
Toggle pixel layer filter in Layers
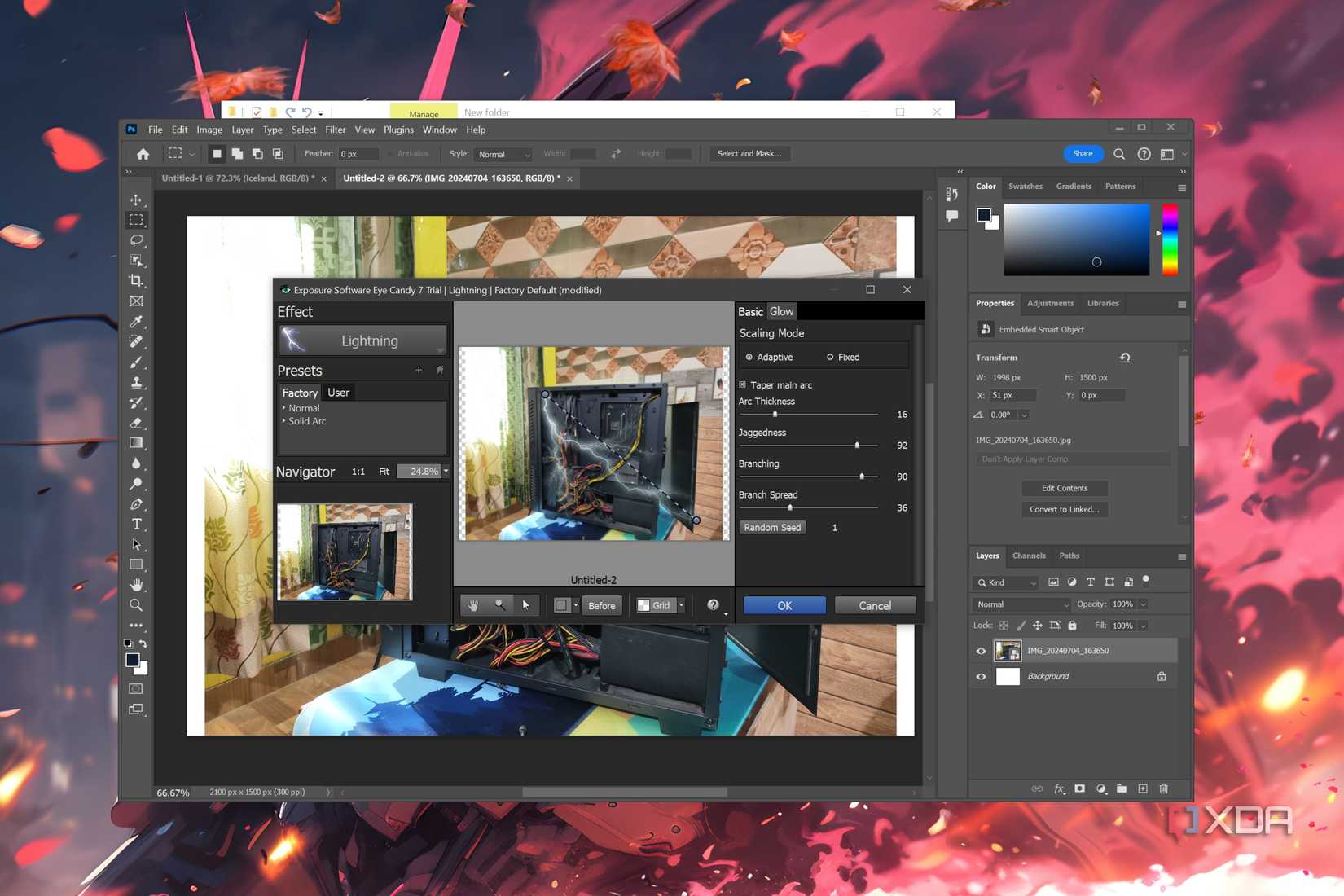(1053, 582)
